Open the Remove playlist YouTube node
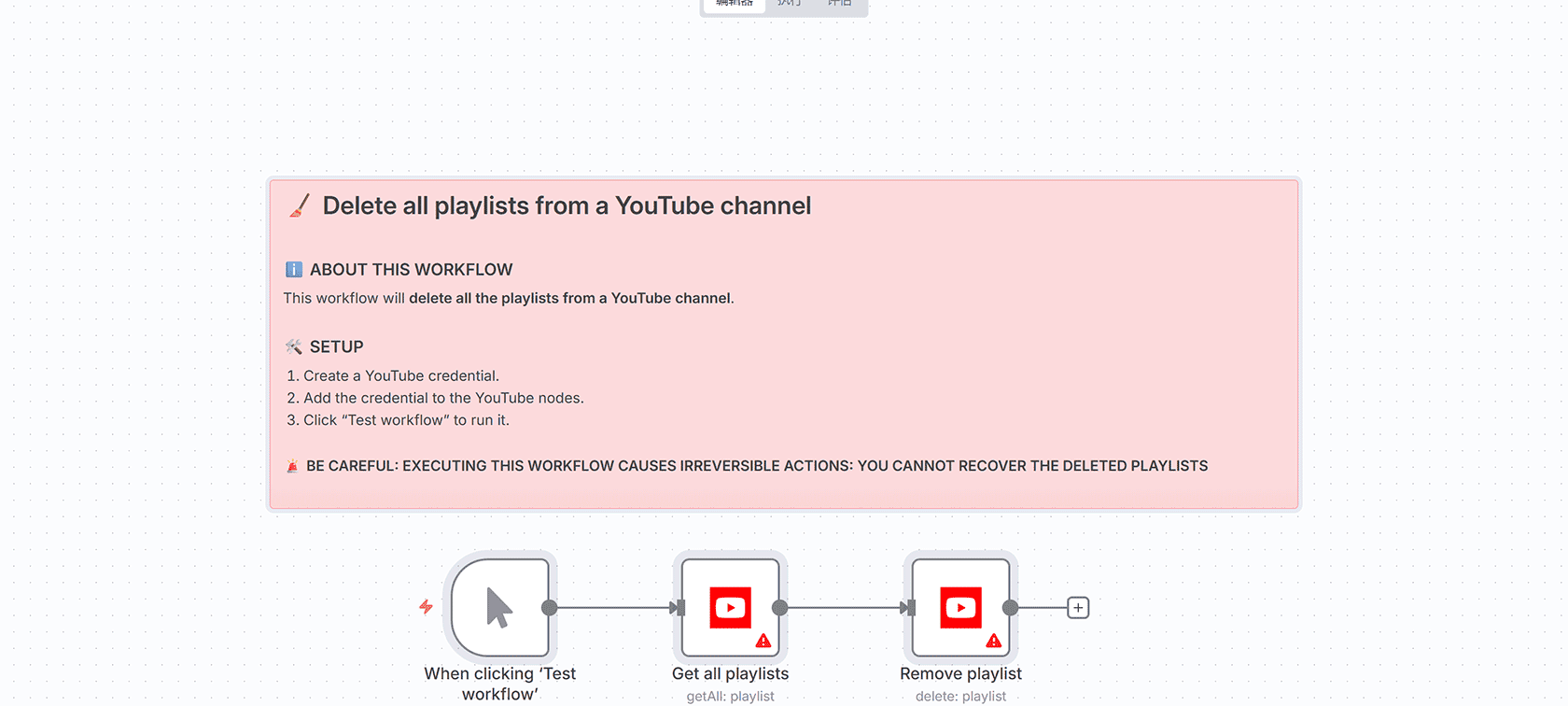Image resolution: width=1568 pixels, height=706 pixels. pyautogui.click(x=960, y=608)
